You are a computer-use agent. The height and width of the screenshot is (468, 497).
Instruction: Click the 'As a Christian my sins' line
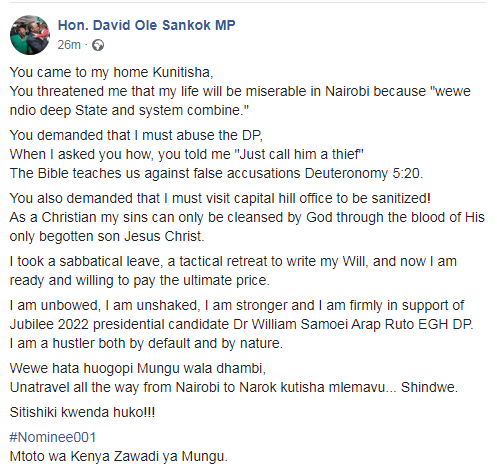tap(247, 217)
